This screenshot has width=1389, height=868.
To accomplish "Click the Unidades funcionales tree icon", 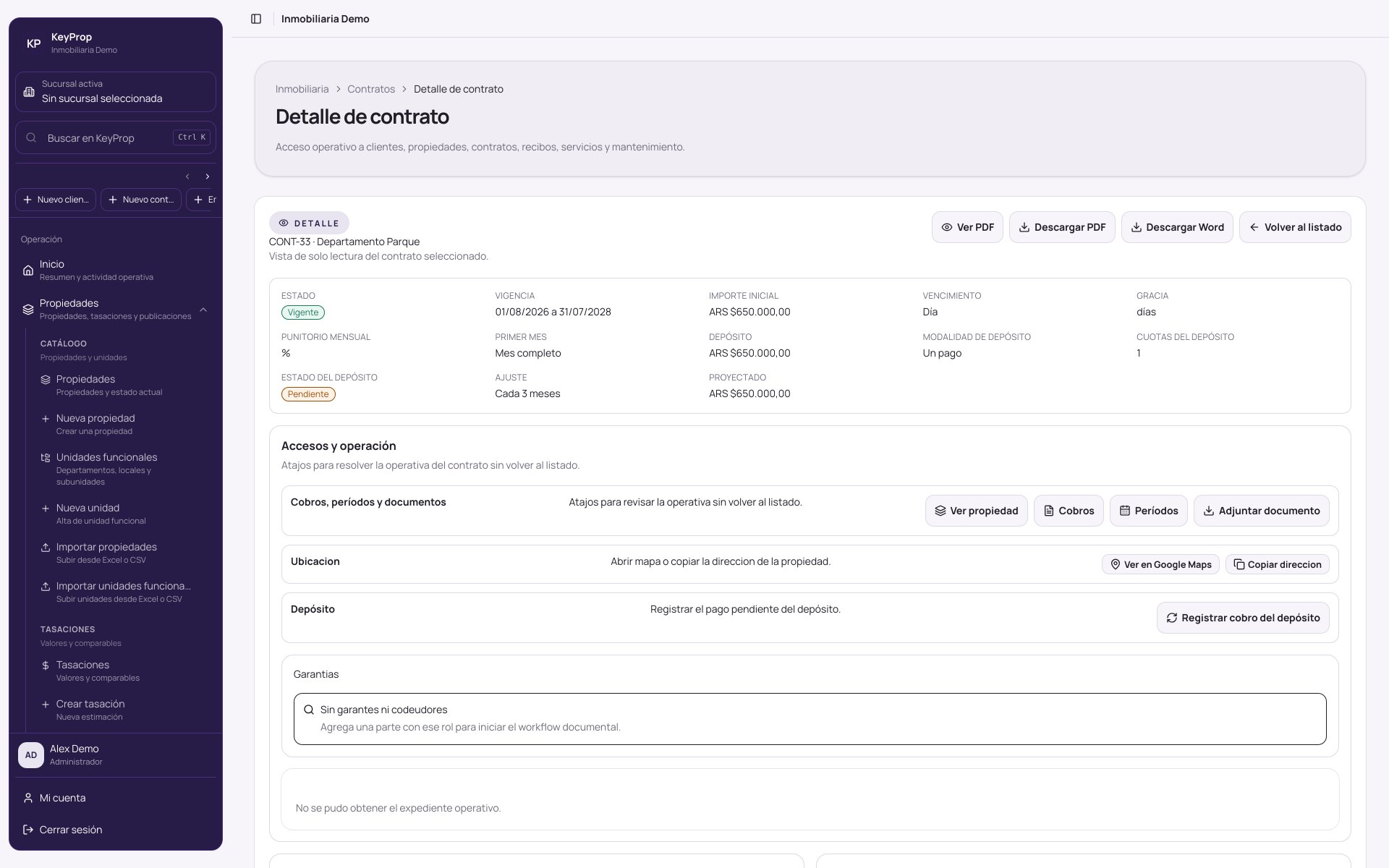I will (46, 458).
